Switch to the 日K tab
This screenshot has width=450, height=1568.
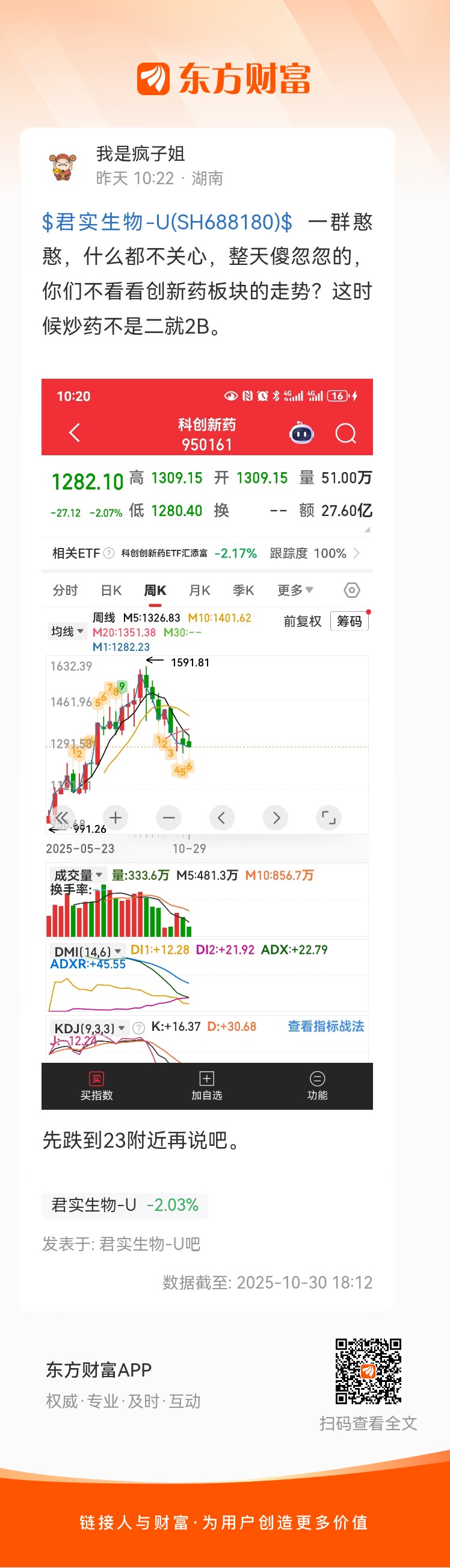[111, 590]
